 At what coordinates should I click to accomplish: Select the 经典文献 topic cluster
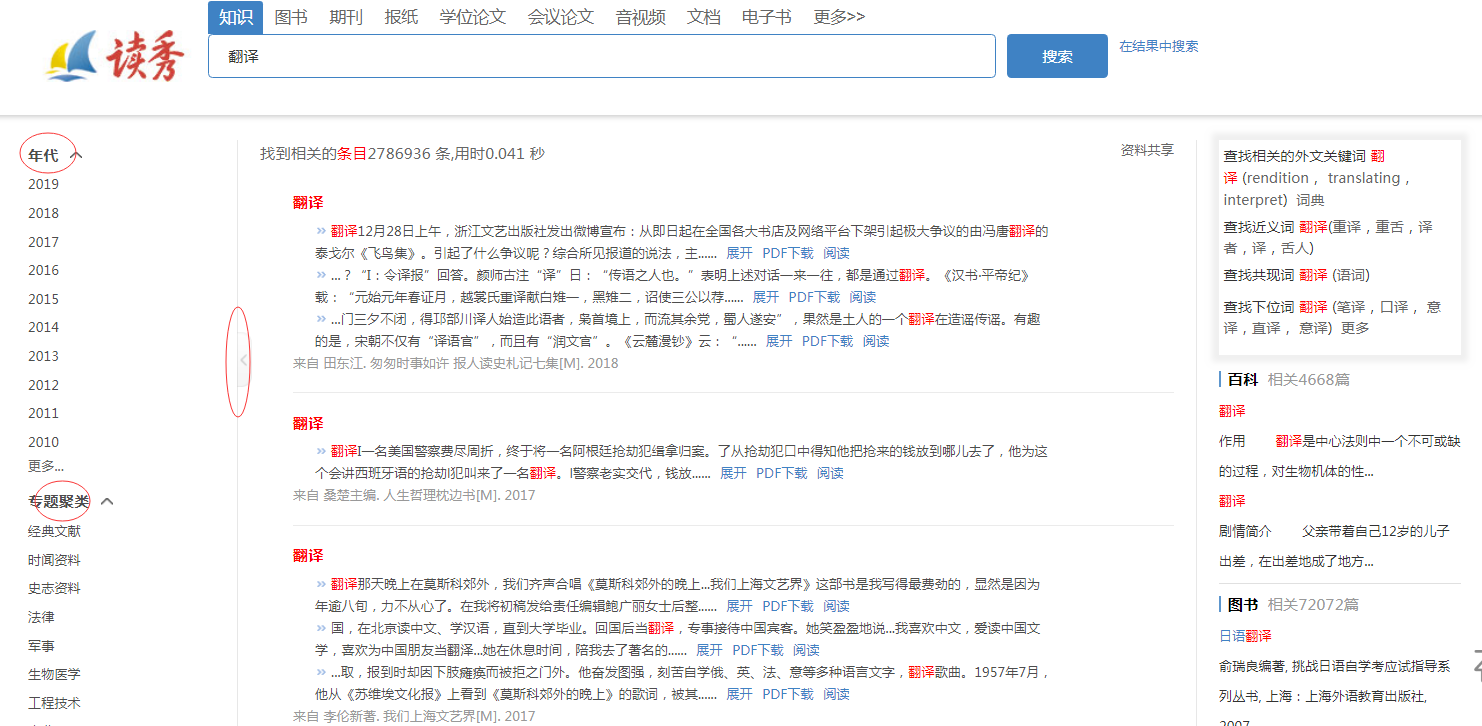54,531
